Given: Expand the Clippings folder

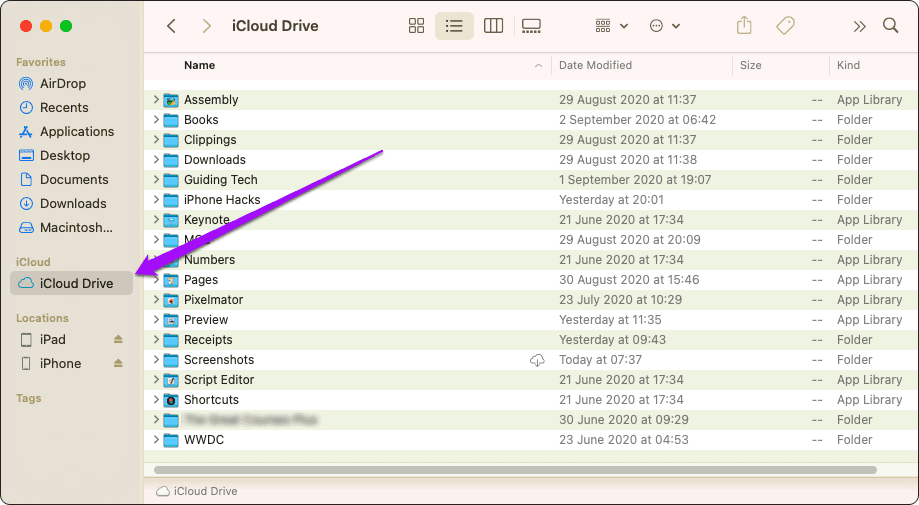Looking at the screenshot, I should tap(156, 139).
